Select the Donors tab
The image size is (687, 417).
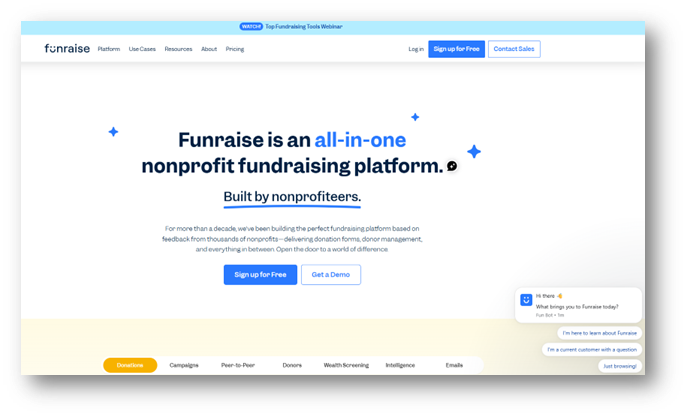[x=292, y=365]
